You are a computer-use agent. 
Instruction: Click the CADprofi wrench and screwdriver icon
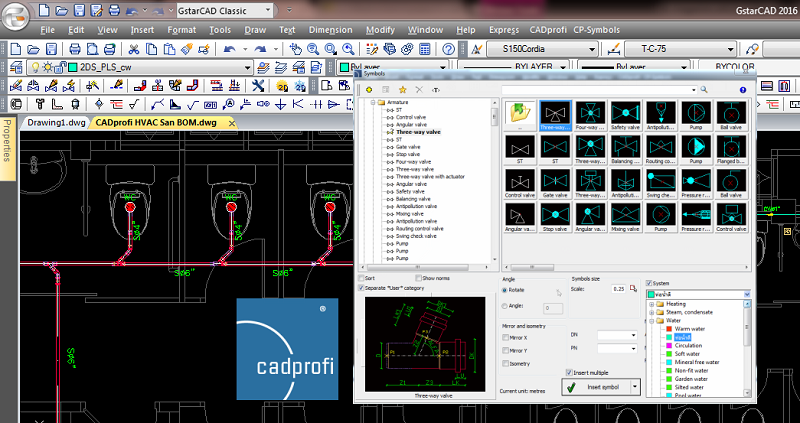(x=259, y=85)
